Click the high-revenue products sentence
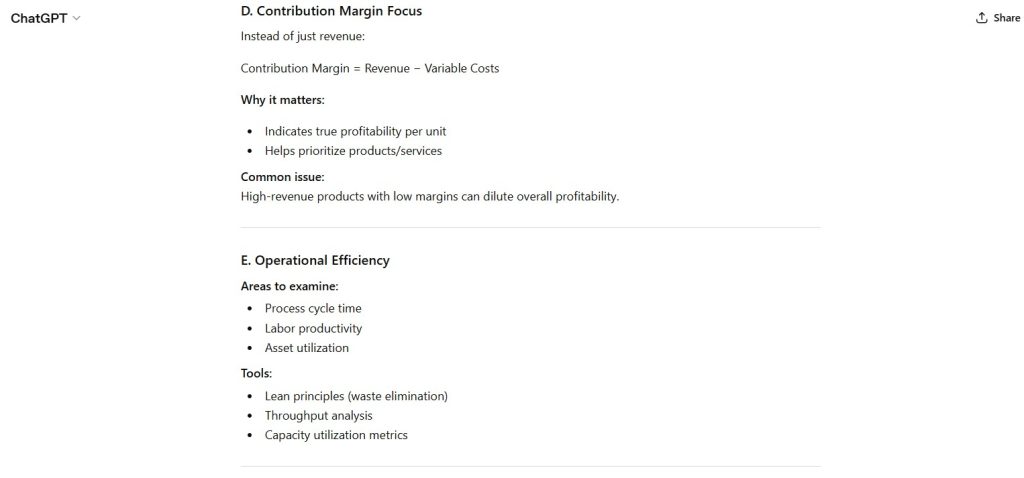 tap(430, 196)
